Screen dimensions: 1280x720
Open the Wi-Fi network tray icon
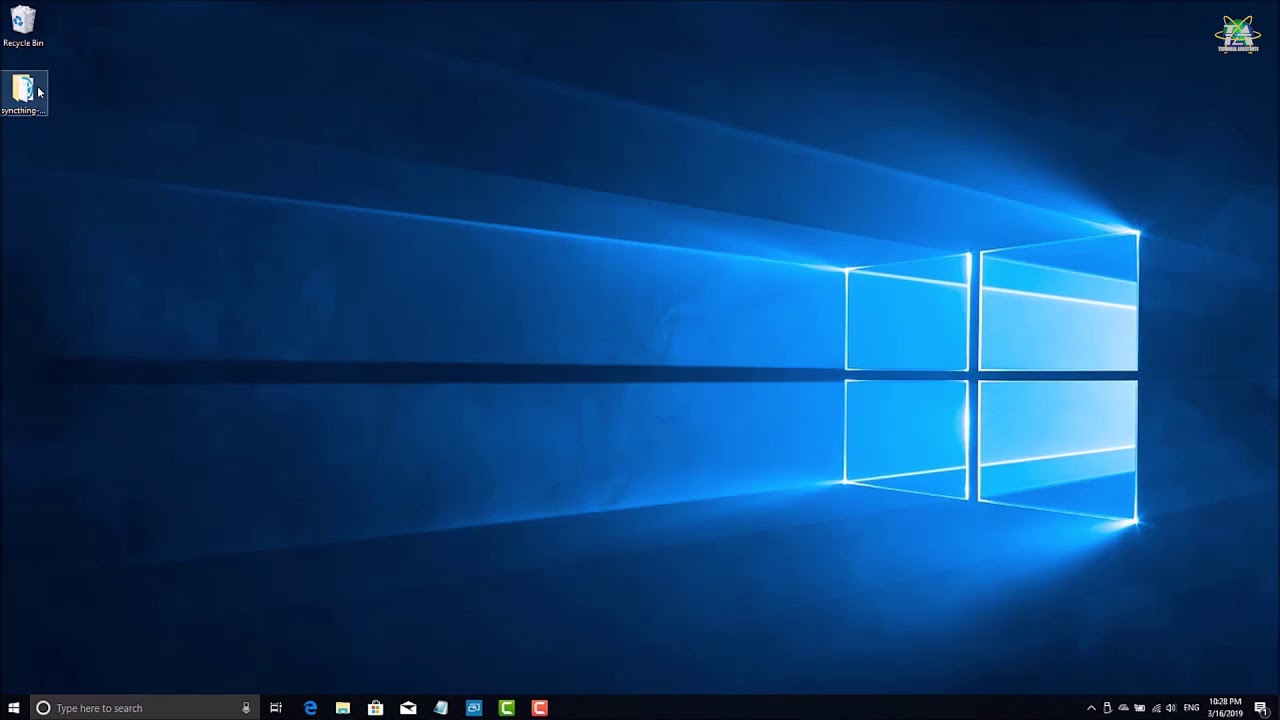tap(1156, 708)
